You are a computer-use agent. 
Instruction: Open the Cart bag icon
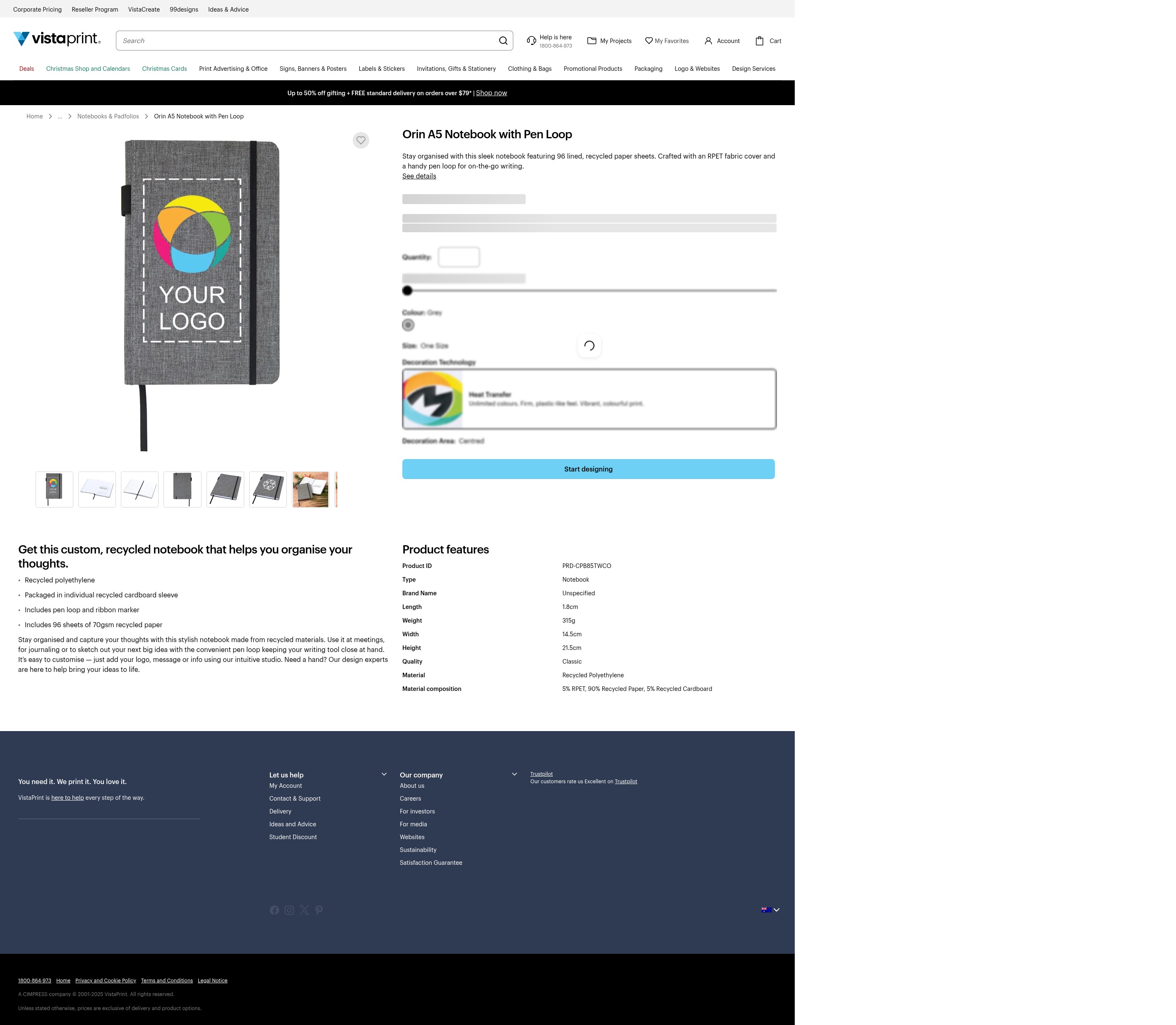760,41
